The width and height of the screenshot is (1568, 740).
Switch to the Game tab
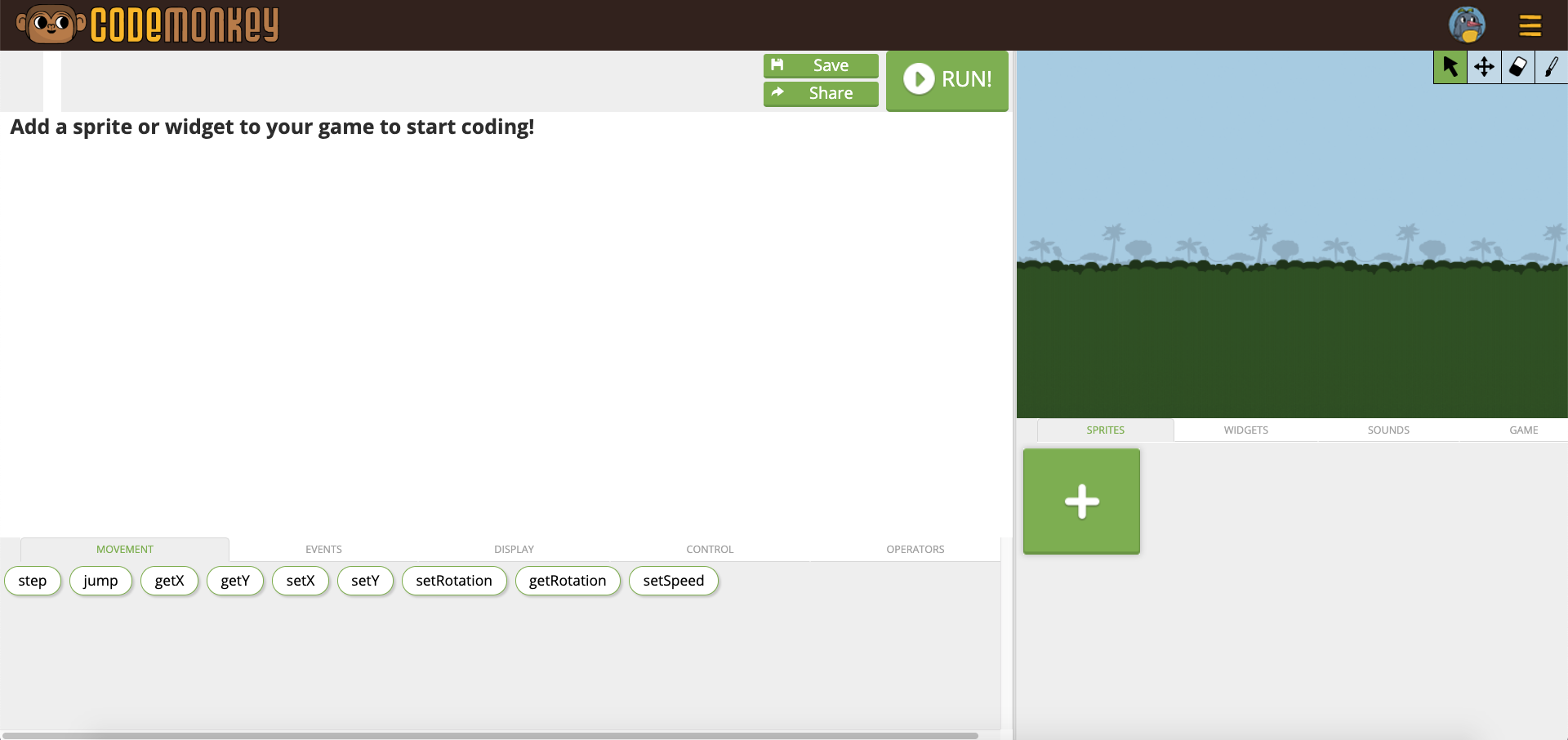point(1523,430)
